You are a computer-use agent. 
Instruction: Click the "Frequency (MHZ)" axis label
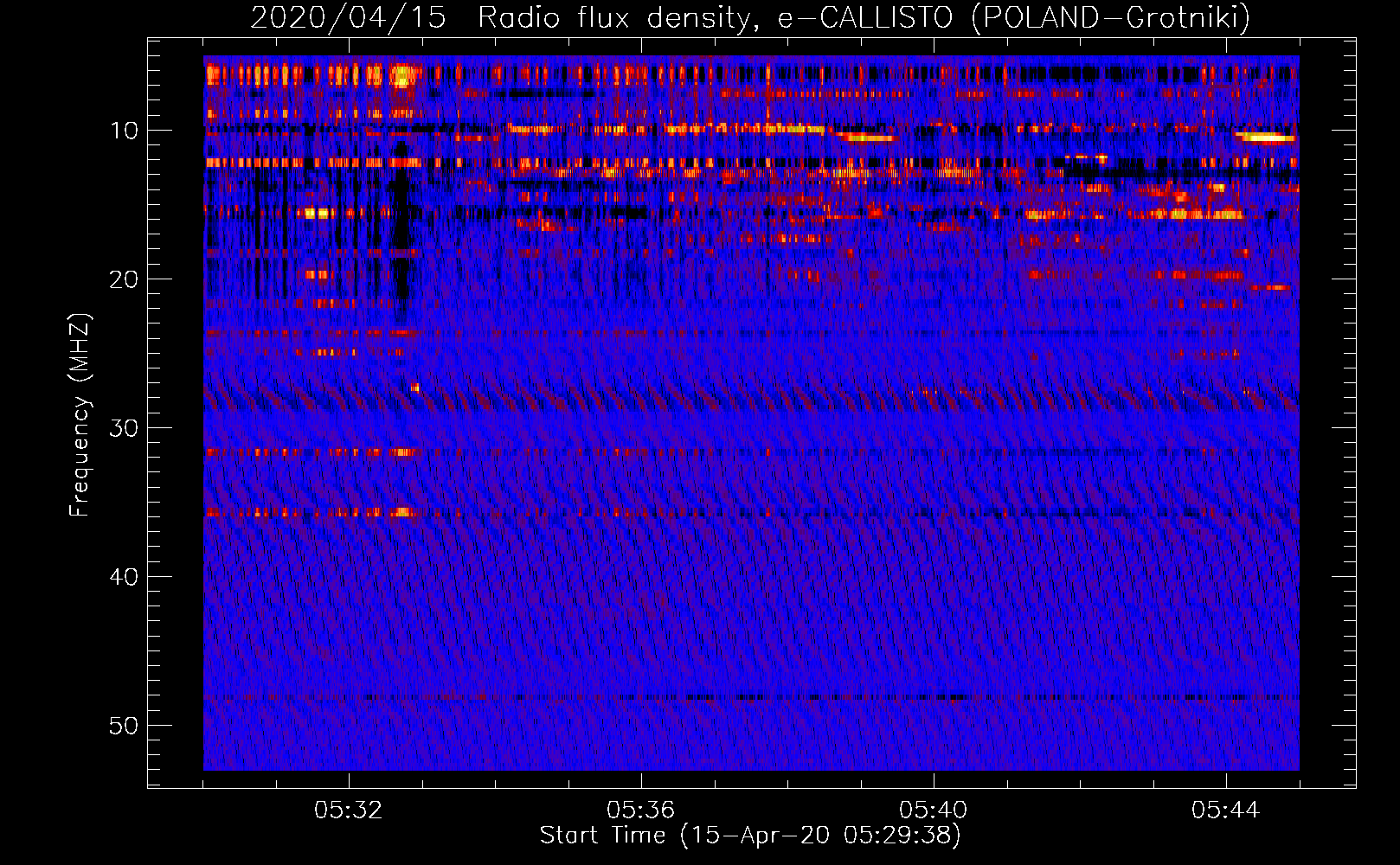click(x=80, y=415)
